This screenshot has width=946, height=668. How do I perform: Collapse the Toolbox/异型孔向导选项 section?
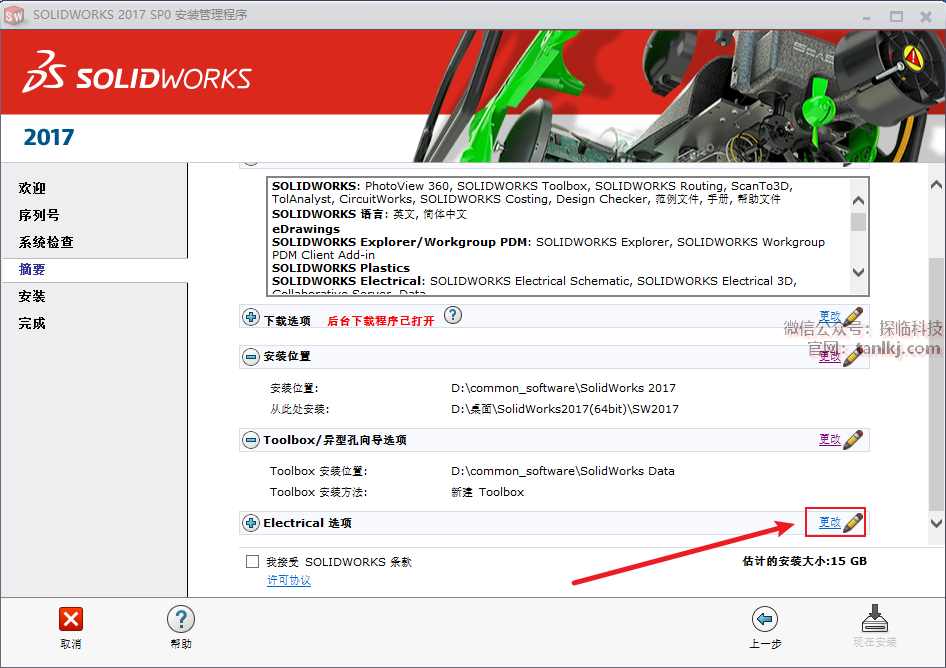click(251, 440)
